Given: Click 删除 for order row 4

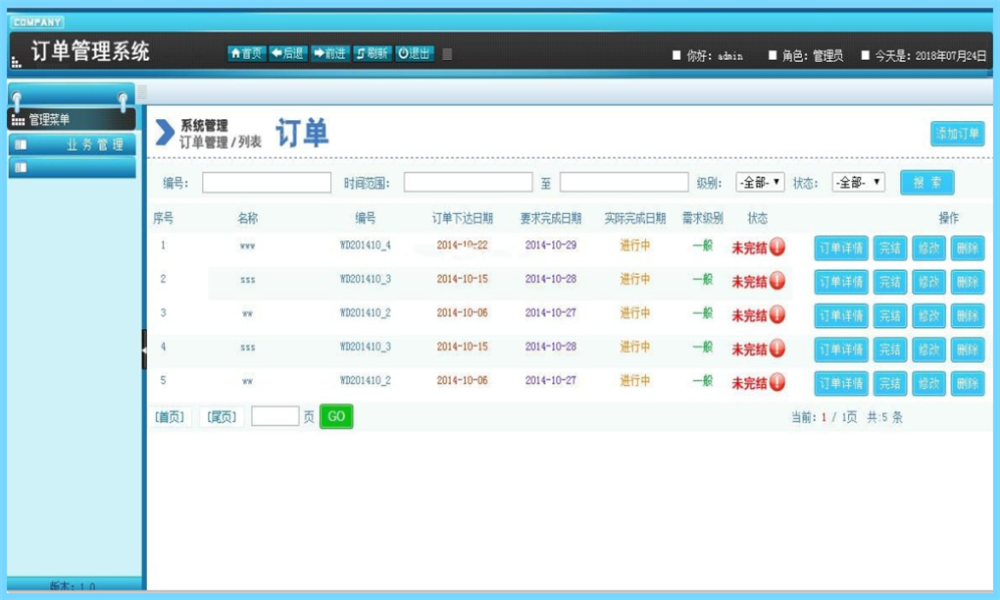Looking at the screenshot, I should (967, 349).
